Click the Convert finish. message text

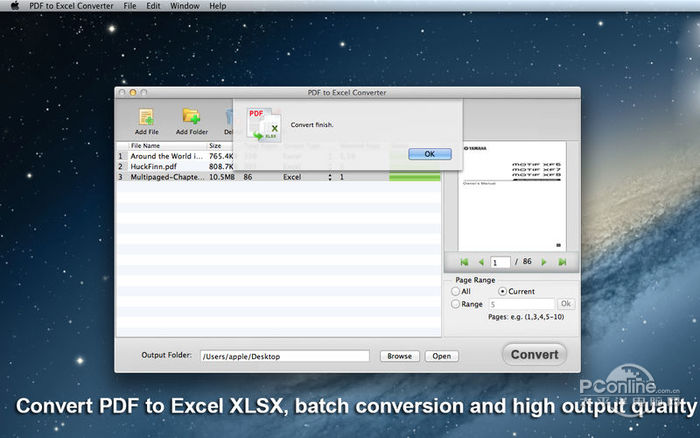312,125
